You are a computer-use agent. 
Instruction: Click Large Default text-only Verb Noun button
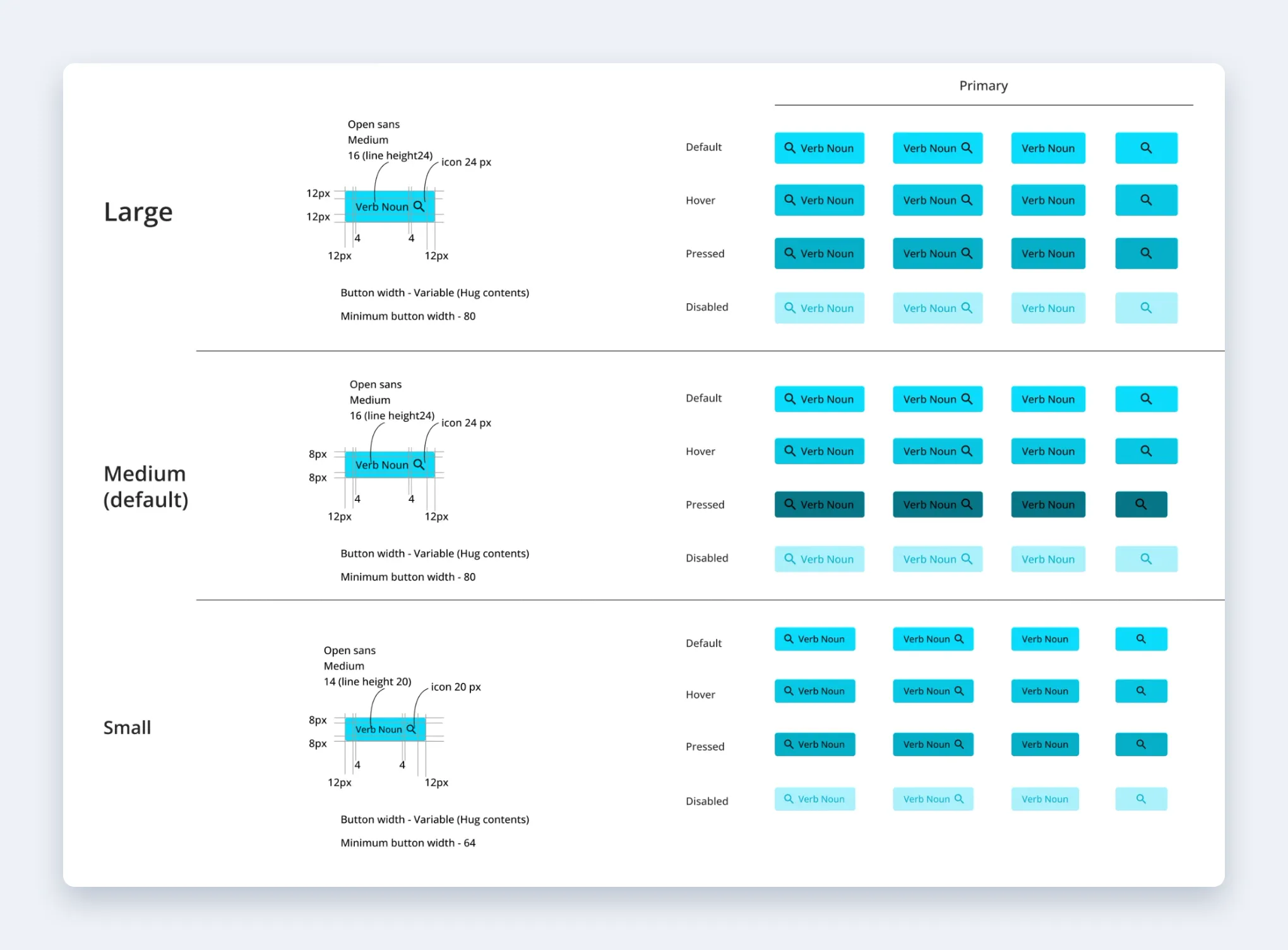pyautogui.click(x=1048, y=148)
